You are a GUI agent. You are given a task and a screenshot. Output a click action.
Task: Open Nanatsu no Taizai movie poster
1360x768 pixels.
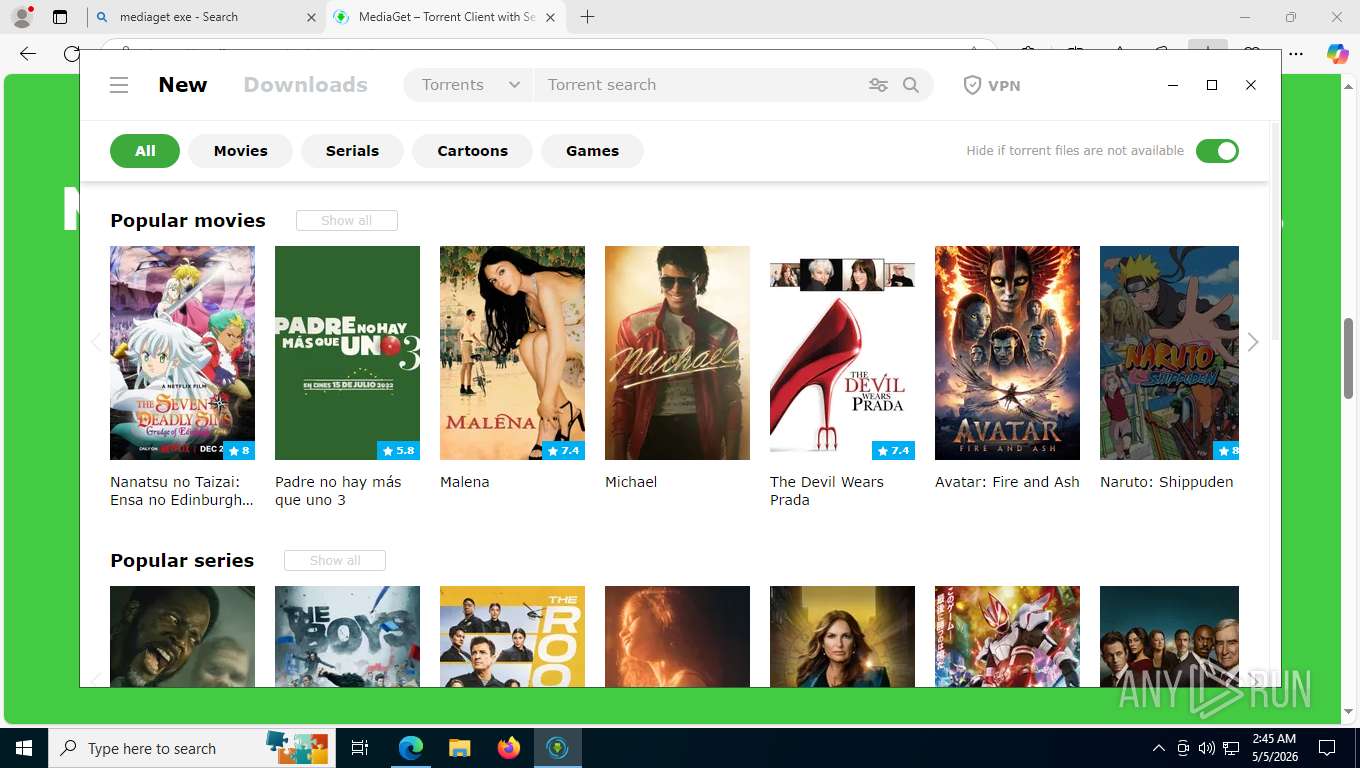[x=182, y=353]
